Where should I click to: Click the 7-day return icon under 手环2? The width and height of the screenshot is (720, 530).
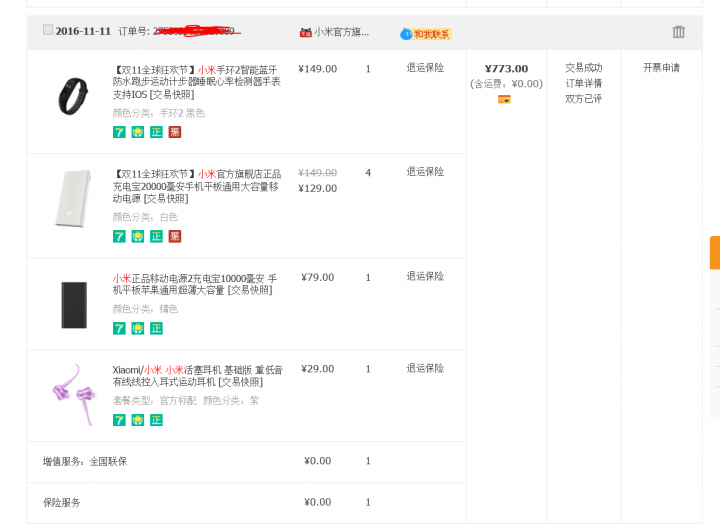pyautogui.click(x=119, y=132)
